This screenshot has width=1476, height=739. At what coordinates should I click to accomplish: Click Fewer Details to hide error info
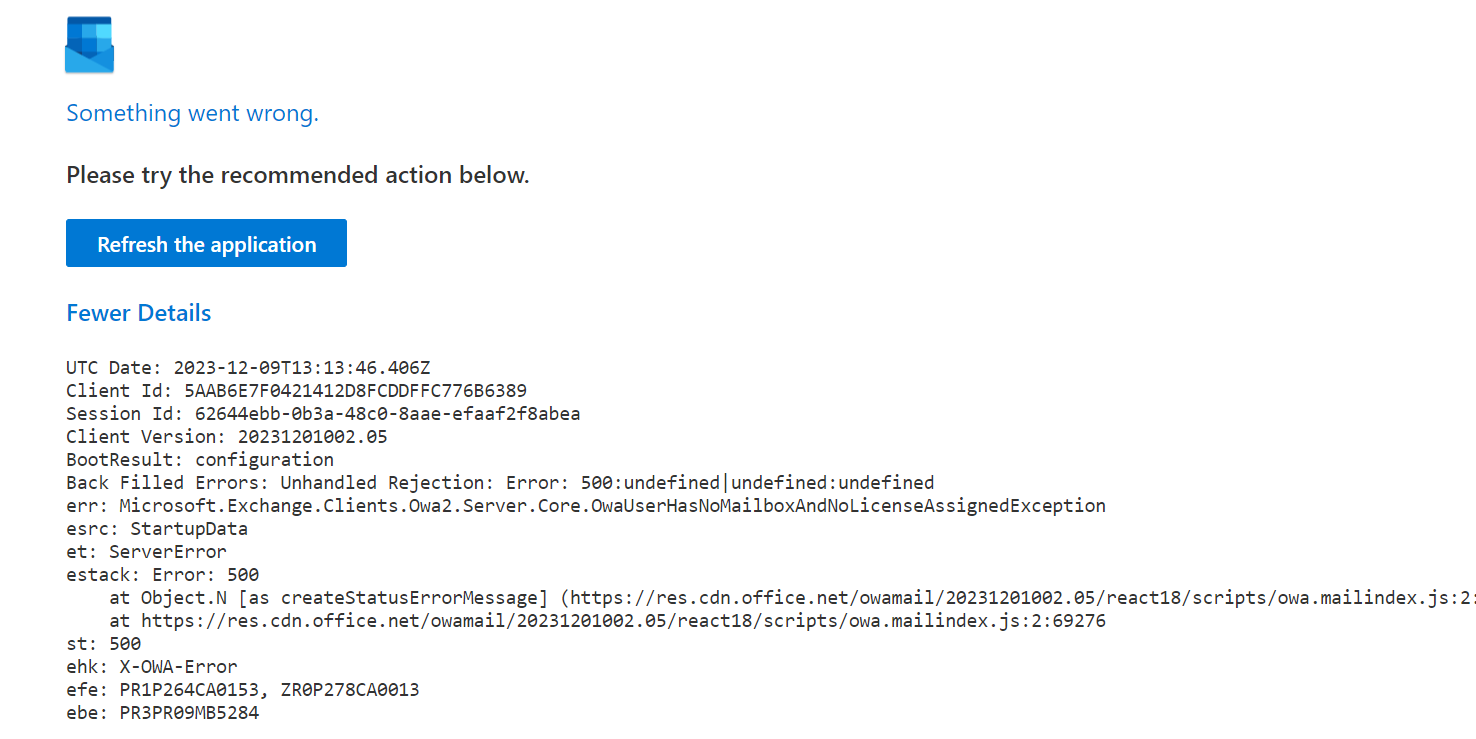138,312
